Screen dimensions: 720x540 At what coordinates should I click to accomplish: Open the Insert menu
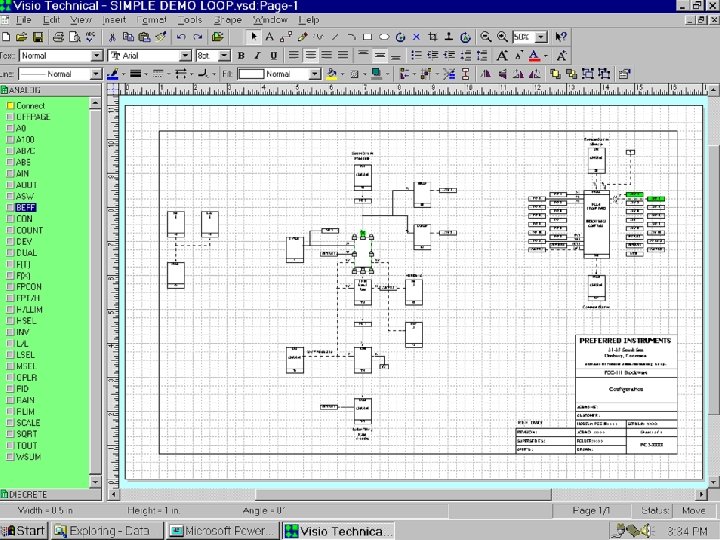114,20
